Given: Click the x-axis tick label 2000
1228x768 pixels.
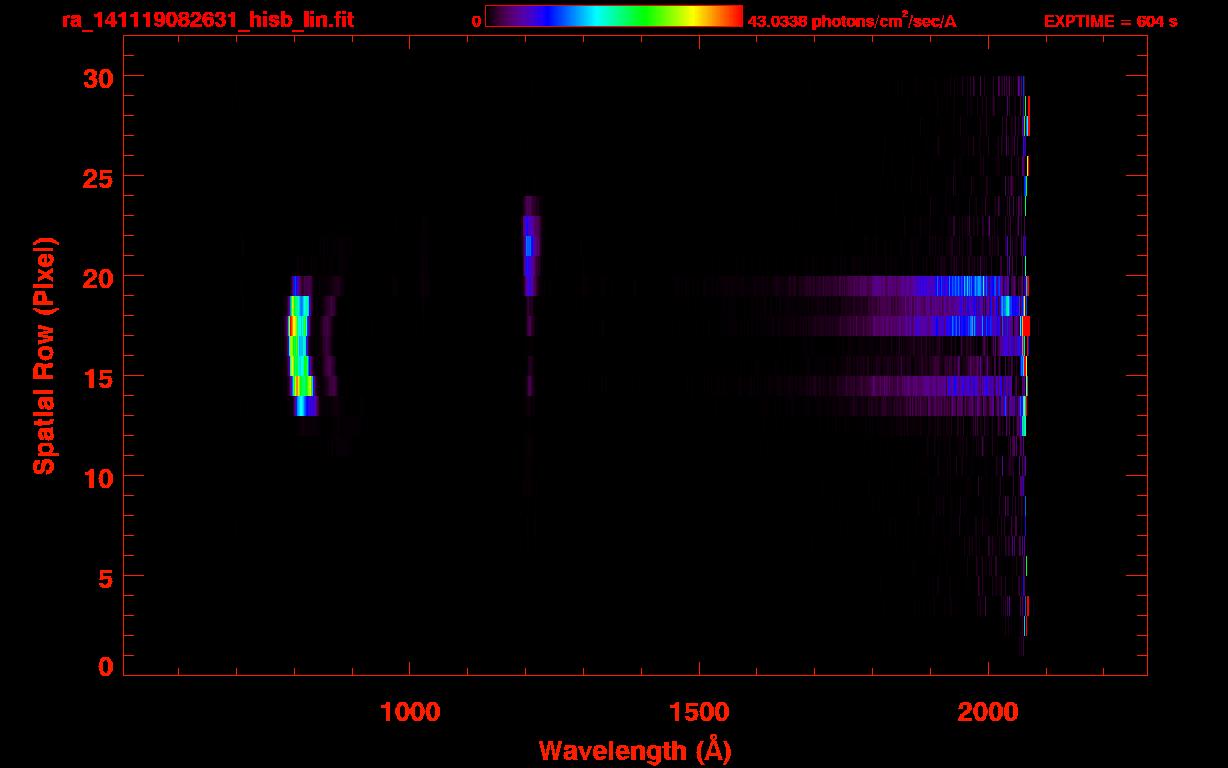Looking at the screenshot, I should point(988,712).
